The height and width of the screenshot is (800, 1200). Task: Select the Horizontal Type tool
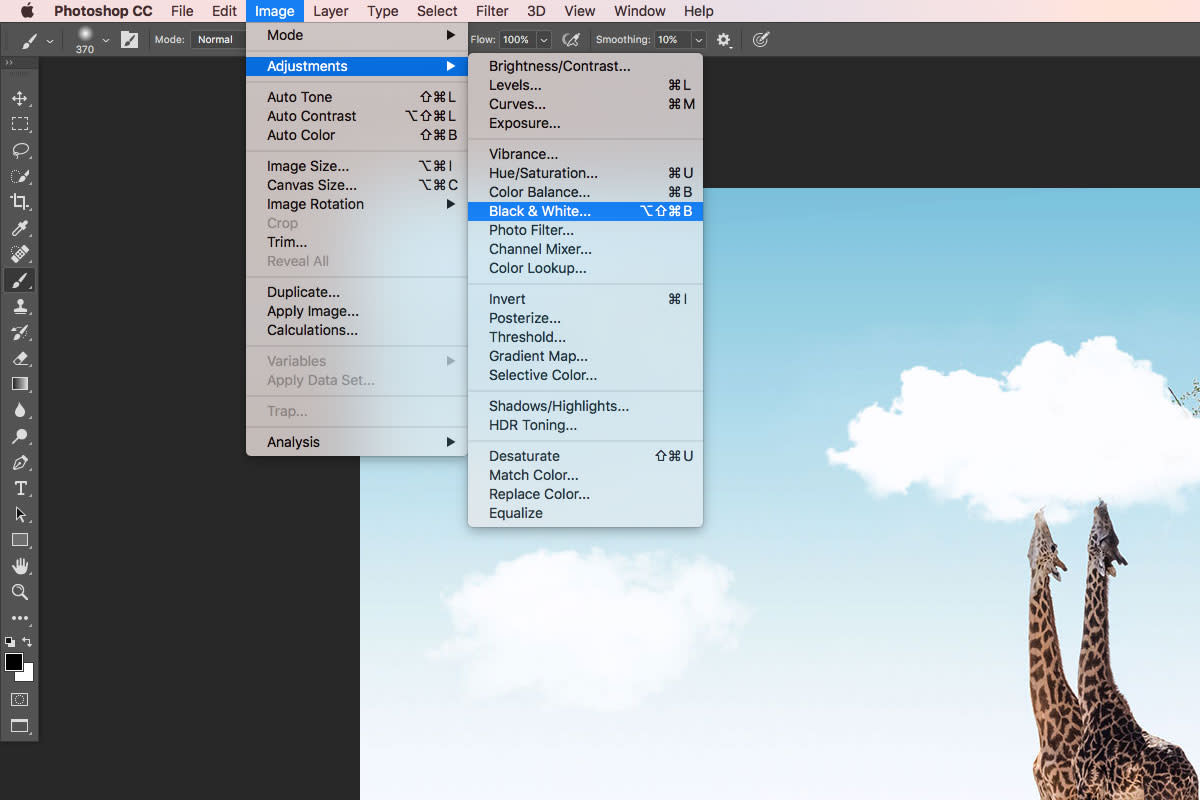pos(20,488)
